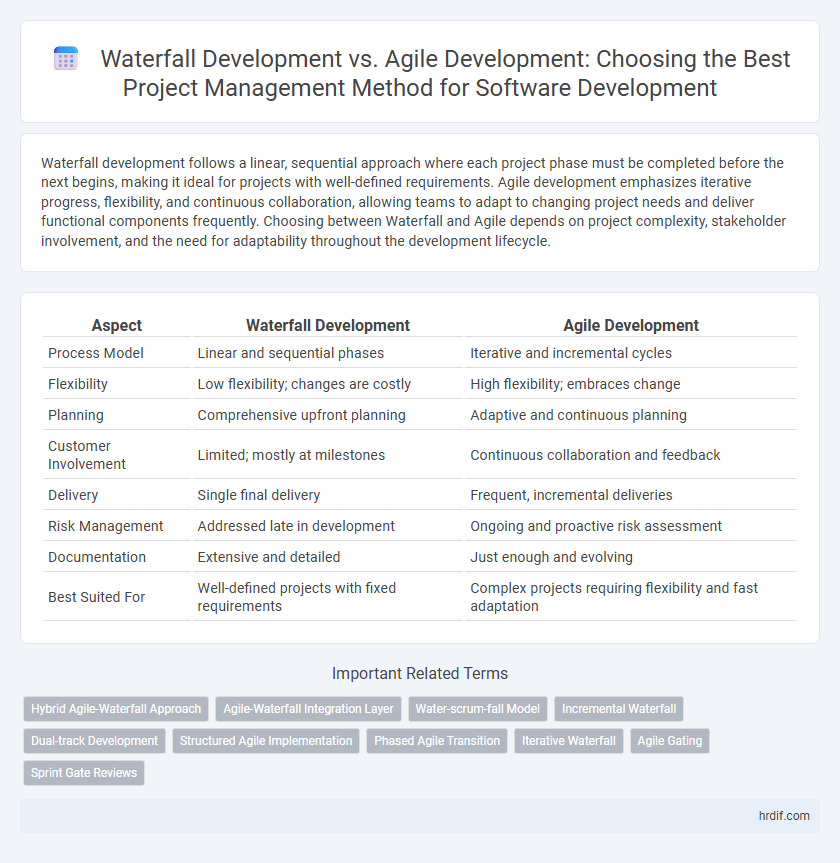840x863 pixels.
Task: Click the Documentation row label
Action: point(97,557)
